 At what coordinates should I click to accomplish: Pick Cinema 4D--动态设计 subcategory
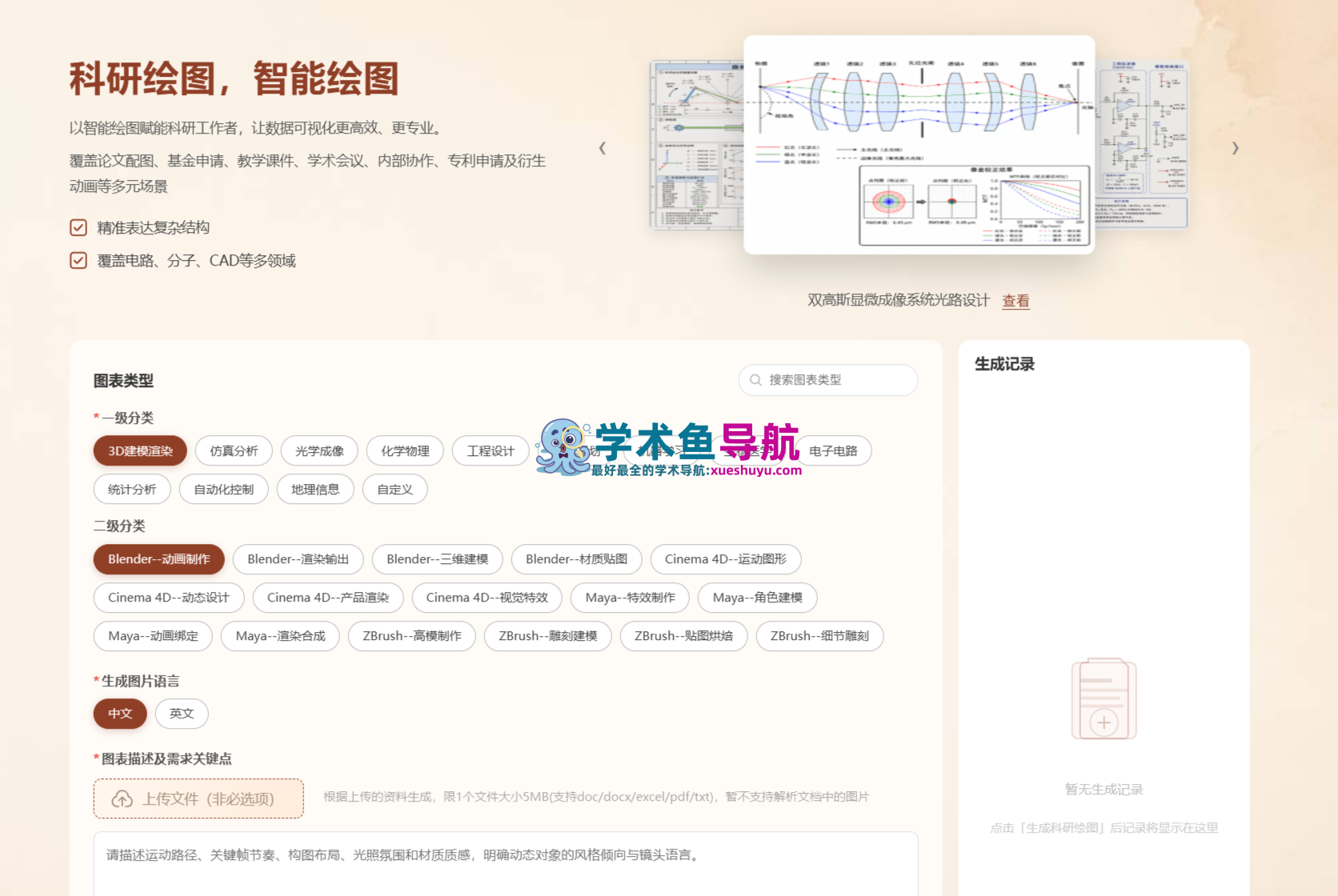point(169,598)
